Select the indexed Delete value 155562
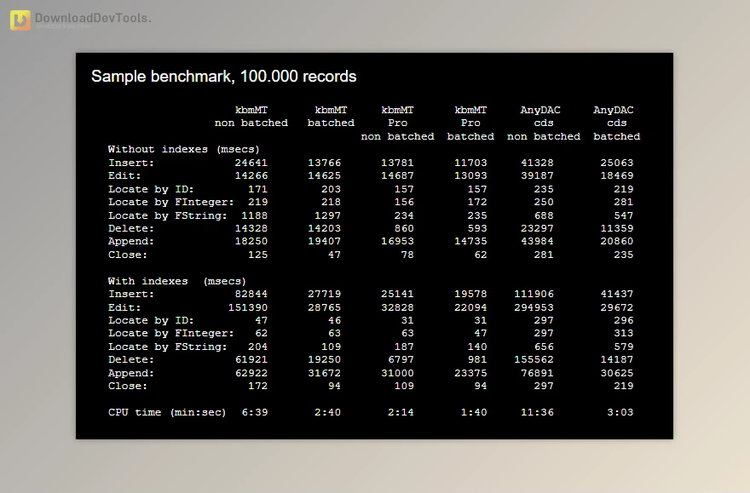 [534, 360]
